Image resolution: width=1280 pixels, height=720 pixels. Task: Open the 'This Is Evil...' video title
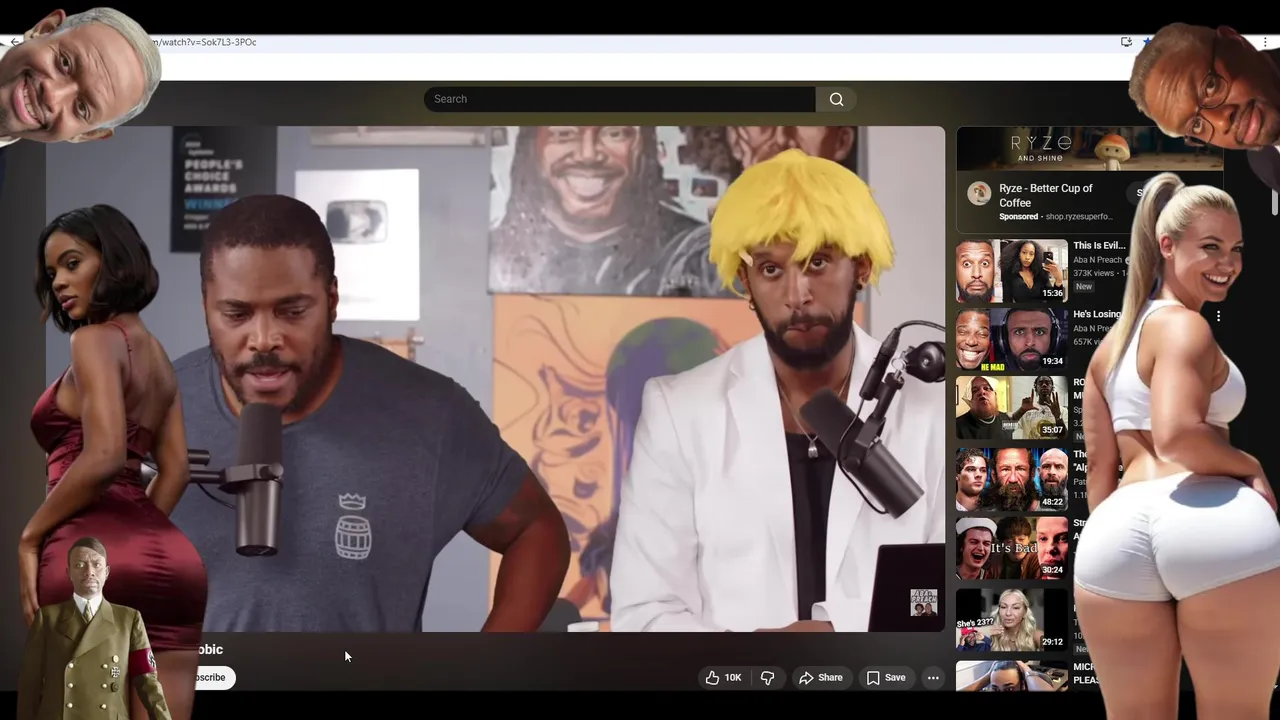click(1099, 245)
